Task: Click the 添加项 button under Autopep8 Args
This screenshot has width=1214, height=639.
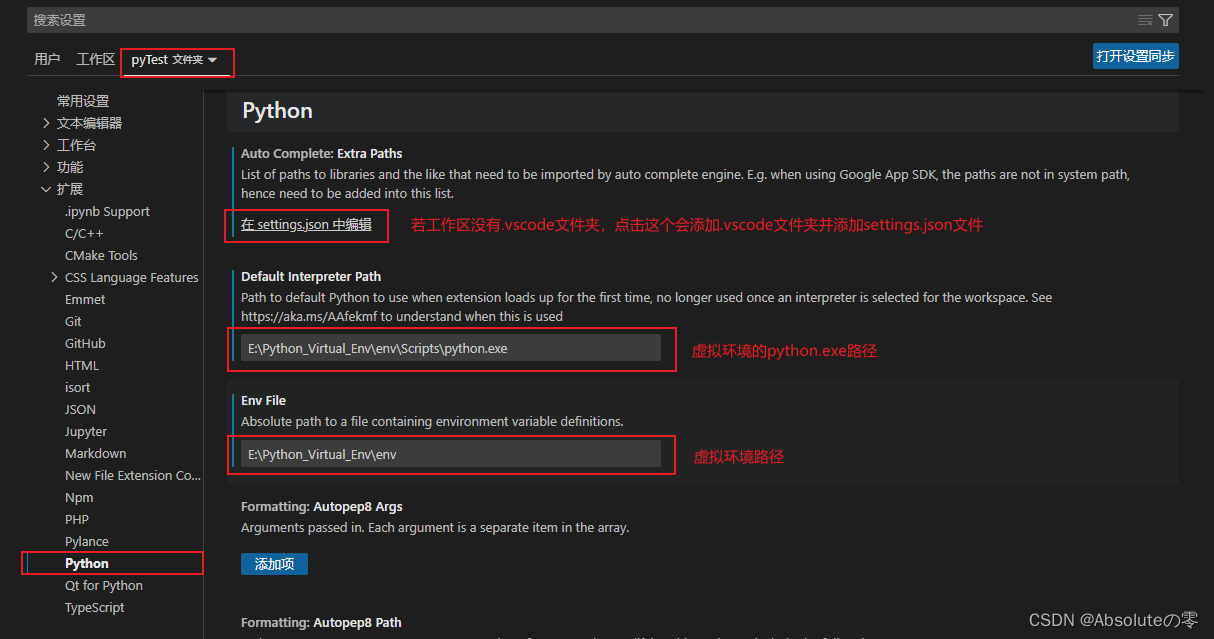Action: [273, 563]
